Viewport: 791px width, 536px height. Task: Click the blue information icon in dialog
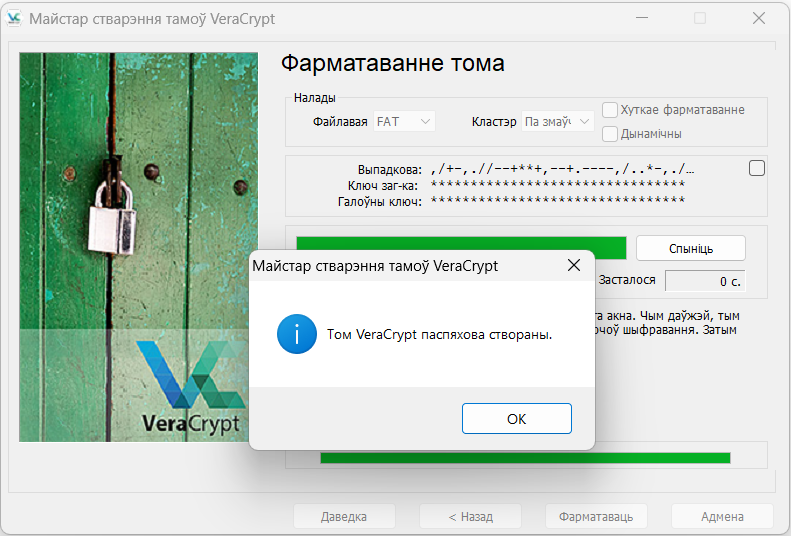[297, 334]
